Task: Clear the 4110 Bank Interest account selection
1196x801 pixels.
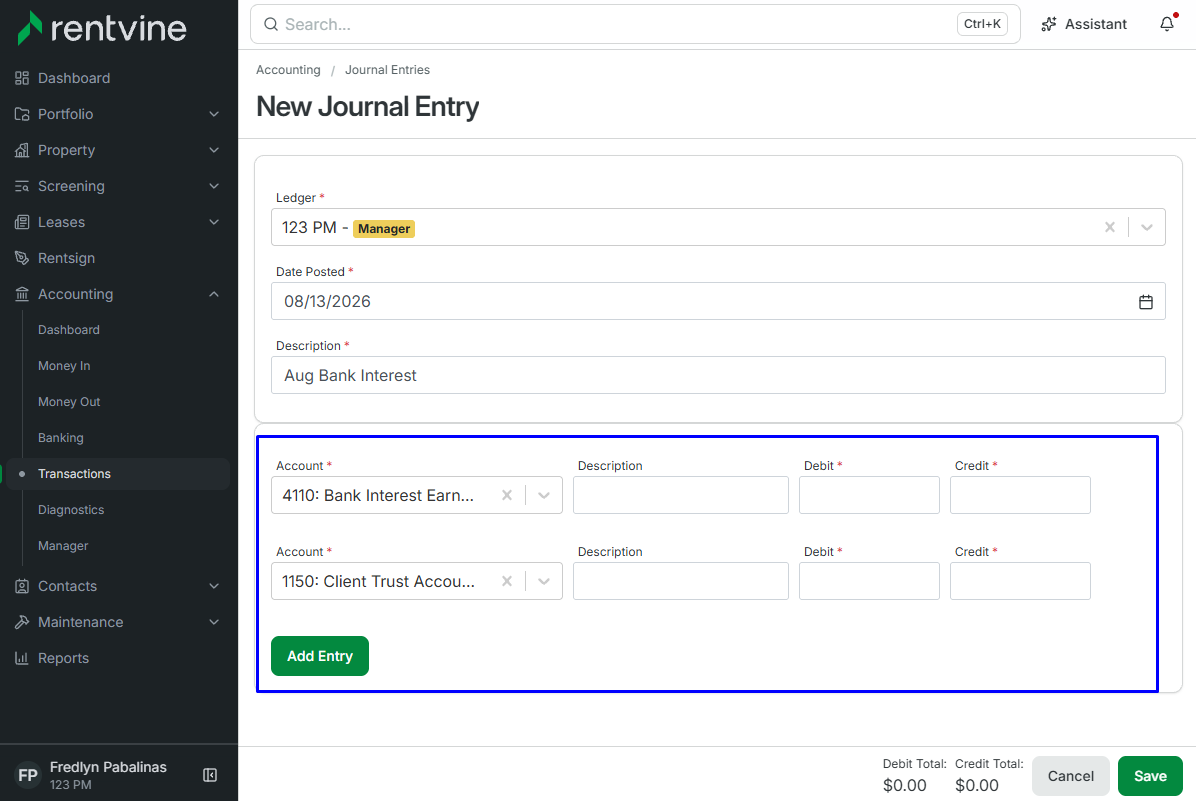Action: coord(506,495)
